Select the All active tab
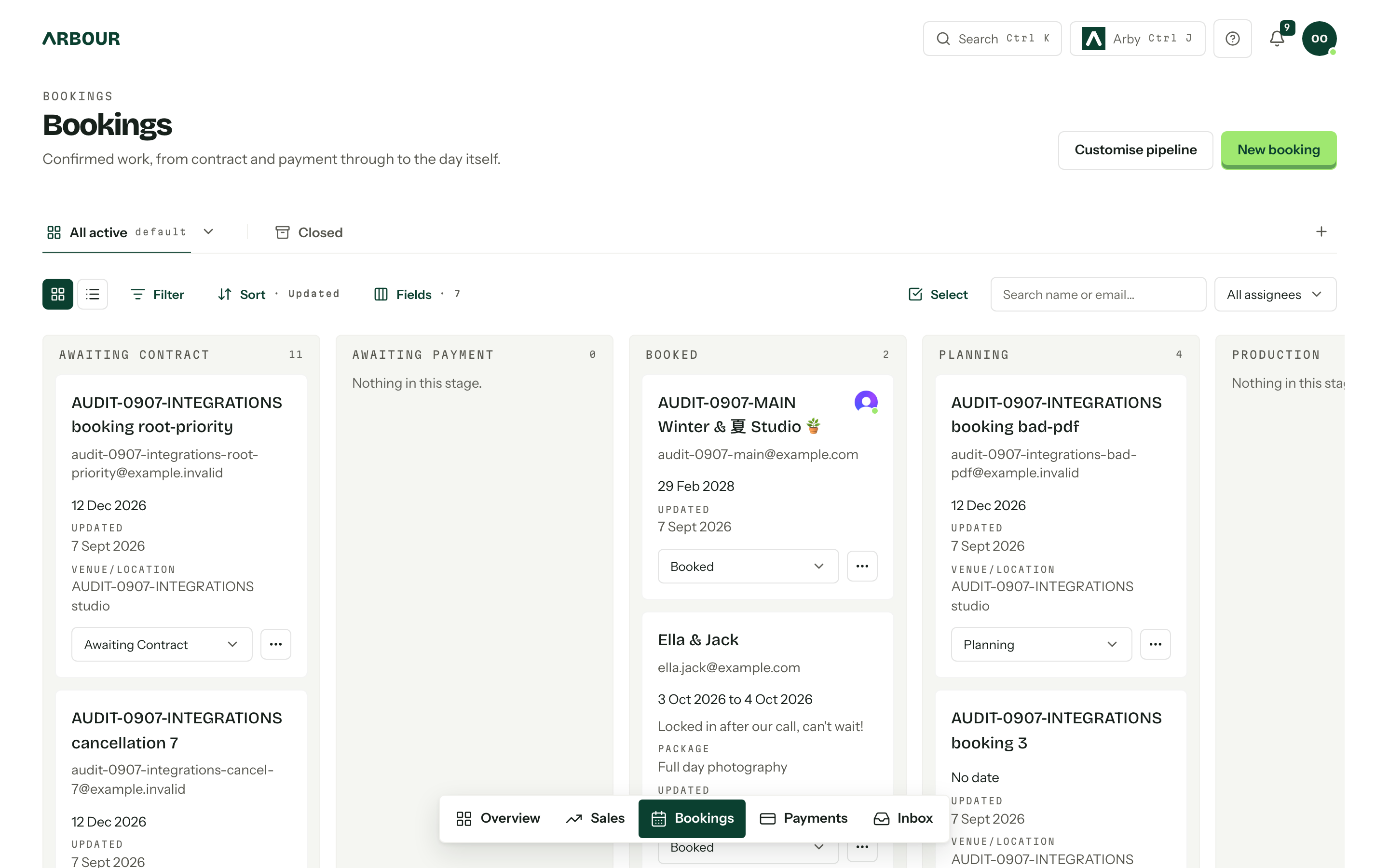1389x868 pixels. 117,232
